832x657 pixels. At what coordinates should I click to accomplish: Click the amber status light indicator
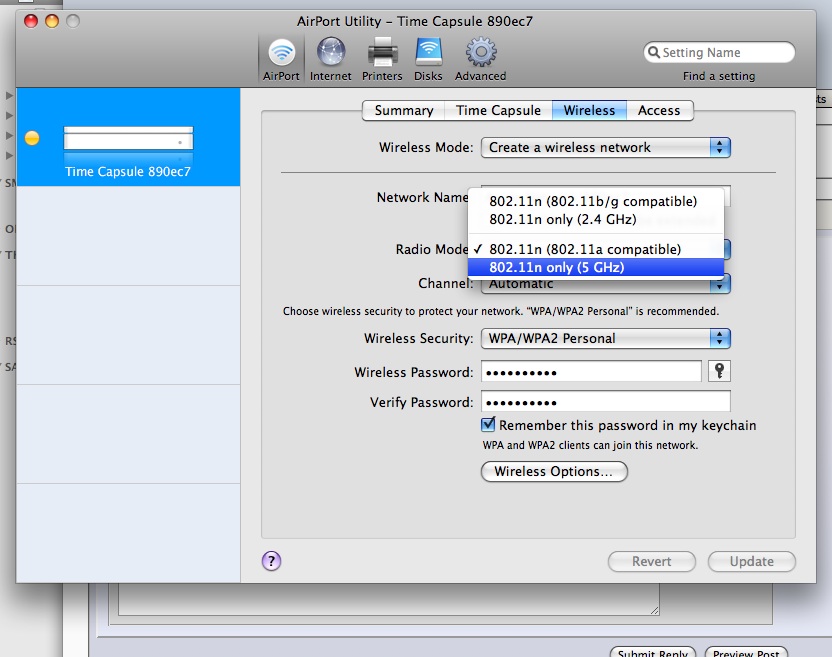[32, 138]
